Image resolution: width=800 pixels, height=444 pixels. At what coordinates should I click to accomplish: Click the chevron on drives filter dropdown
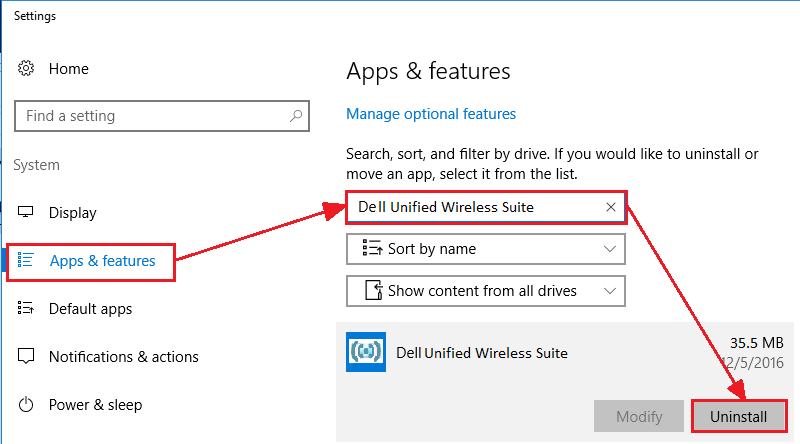click(610, 291)
